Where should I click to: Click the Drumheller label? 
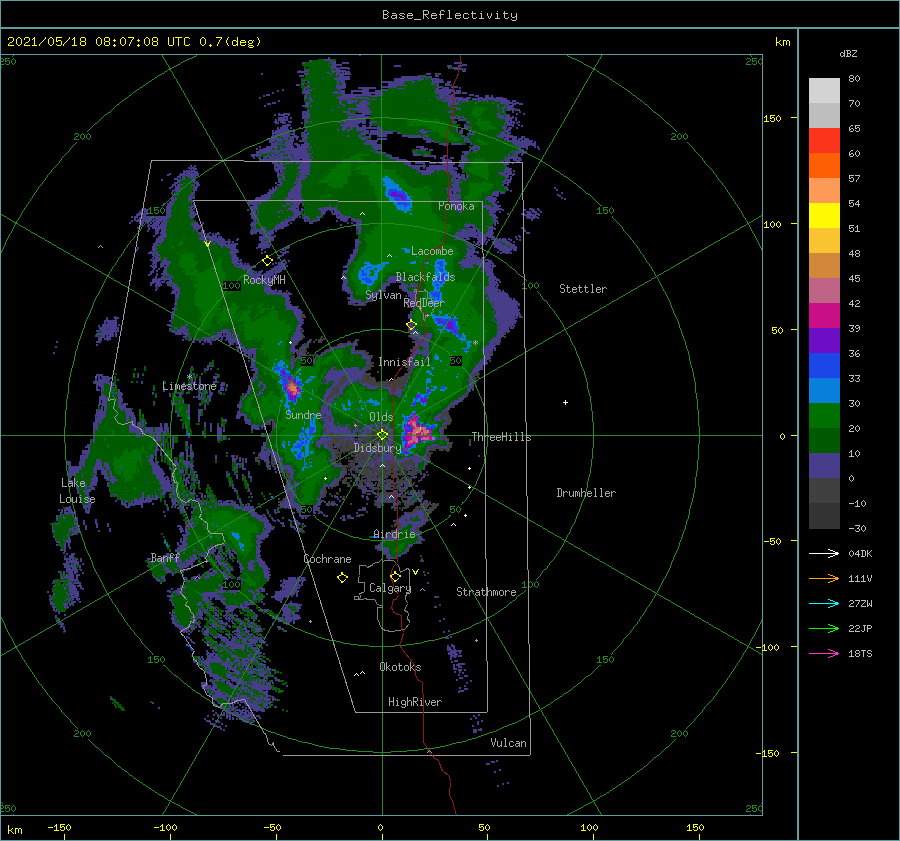coord(586,493)
